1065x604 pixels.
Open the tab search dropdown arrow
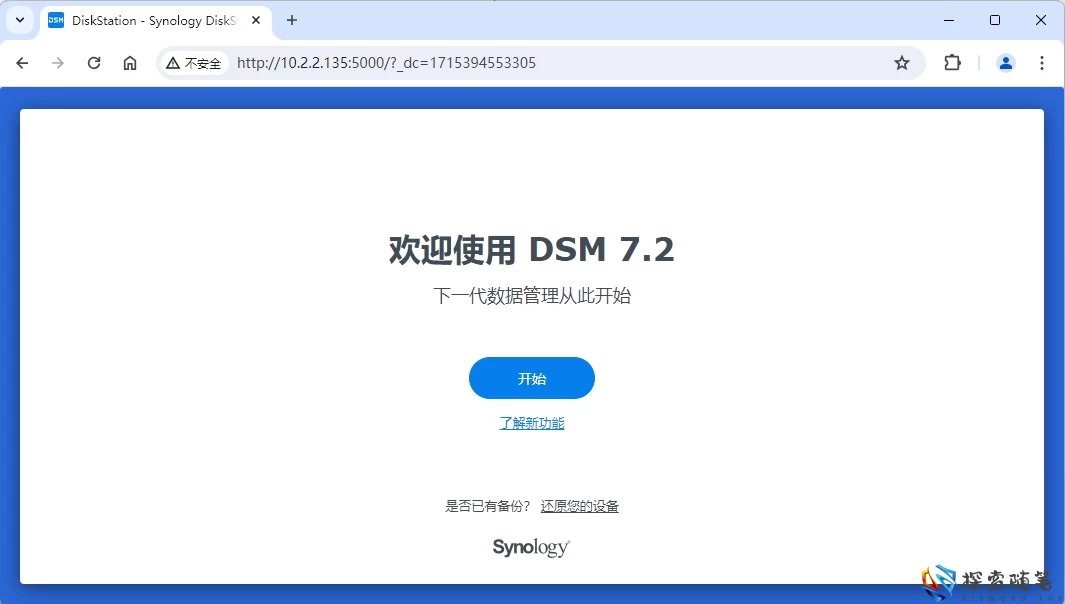[x=19, y=20]
